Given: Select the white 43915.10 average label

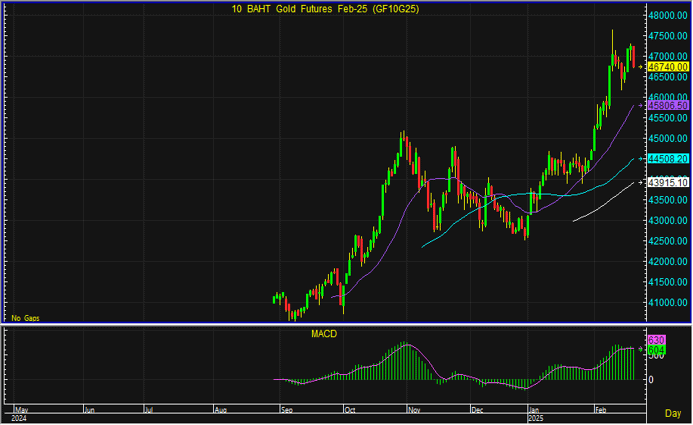Looking at the screenshot, I should [668, 182].
